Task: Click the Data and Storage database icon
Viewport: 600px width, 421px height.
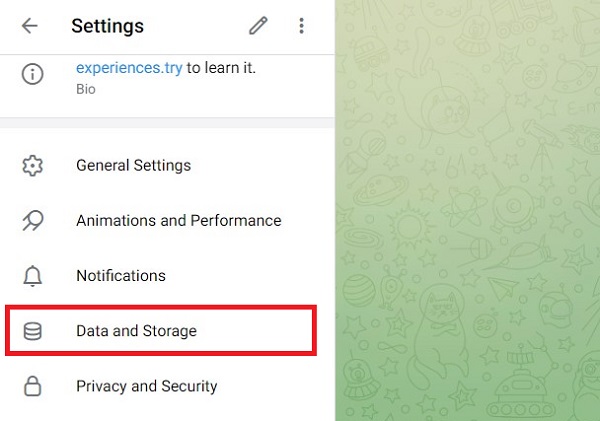Action: click(x=33, y=331)
